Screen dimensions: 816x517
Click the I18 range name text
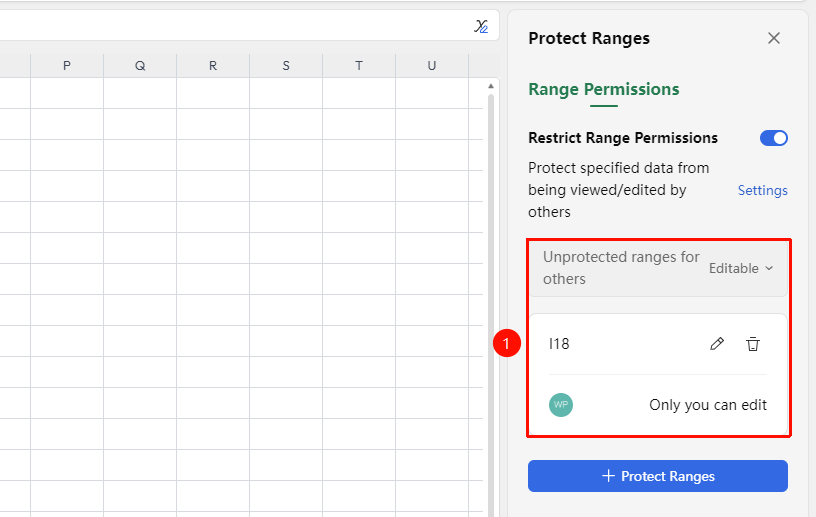(x=559, y=344)
